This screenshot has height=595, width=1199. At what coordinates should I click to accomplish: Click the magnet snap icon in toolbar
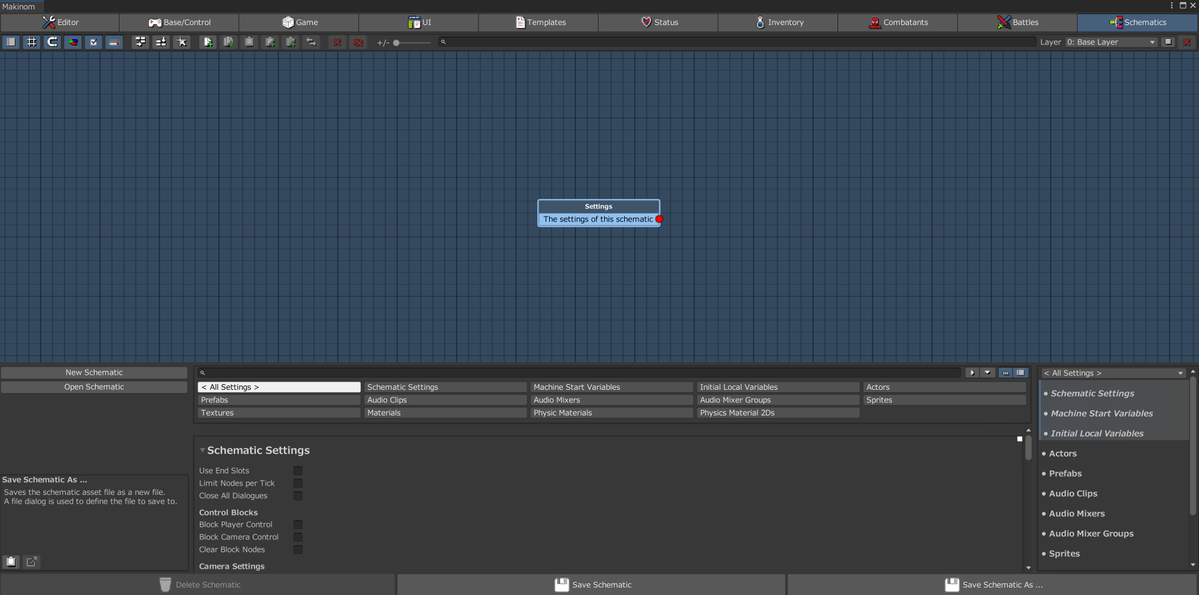[x=52, y=42]
